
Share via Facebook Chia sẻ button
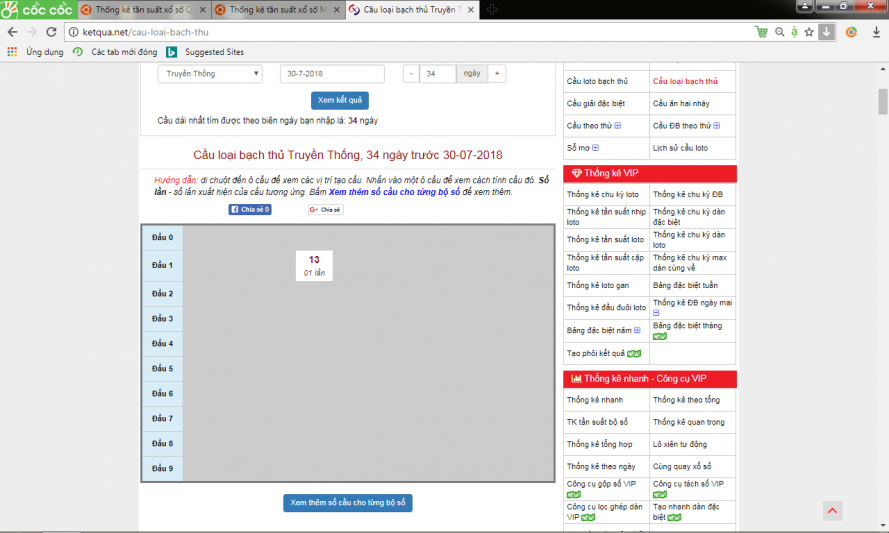pyautogui.click(x=249, y=210)
